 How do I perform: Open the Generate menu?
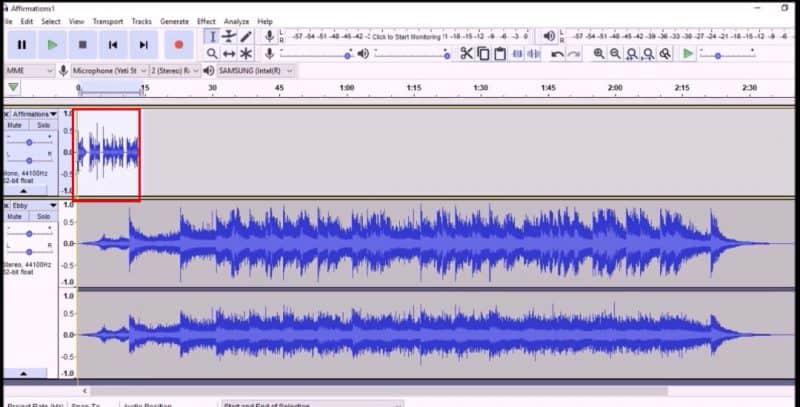174,21
